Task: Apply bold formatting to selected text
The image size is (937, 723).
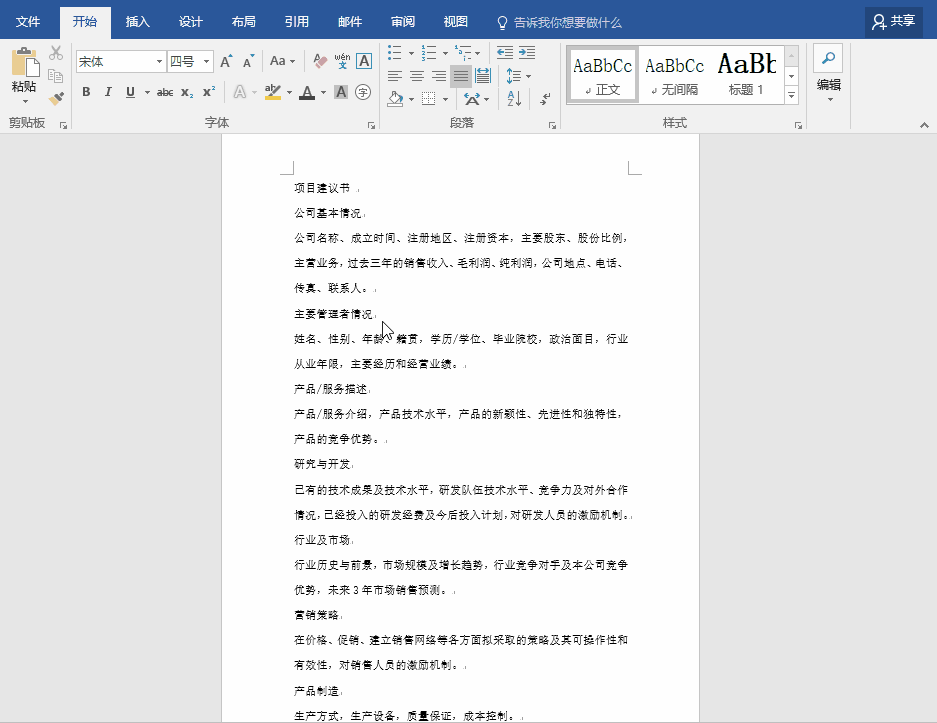Action: (86, 92)
